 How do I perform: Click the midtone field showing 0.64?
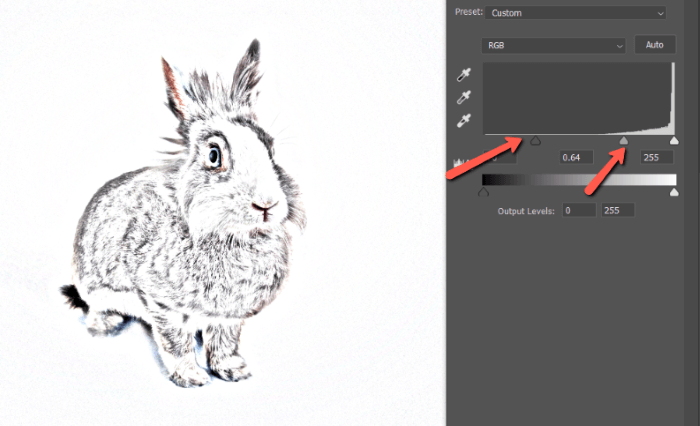(576, 158)
